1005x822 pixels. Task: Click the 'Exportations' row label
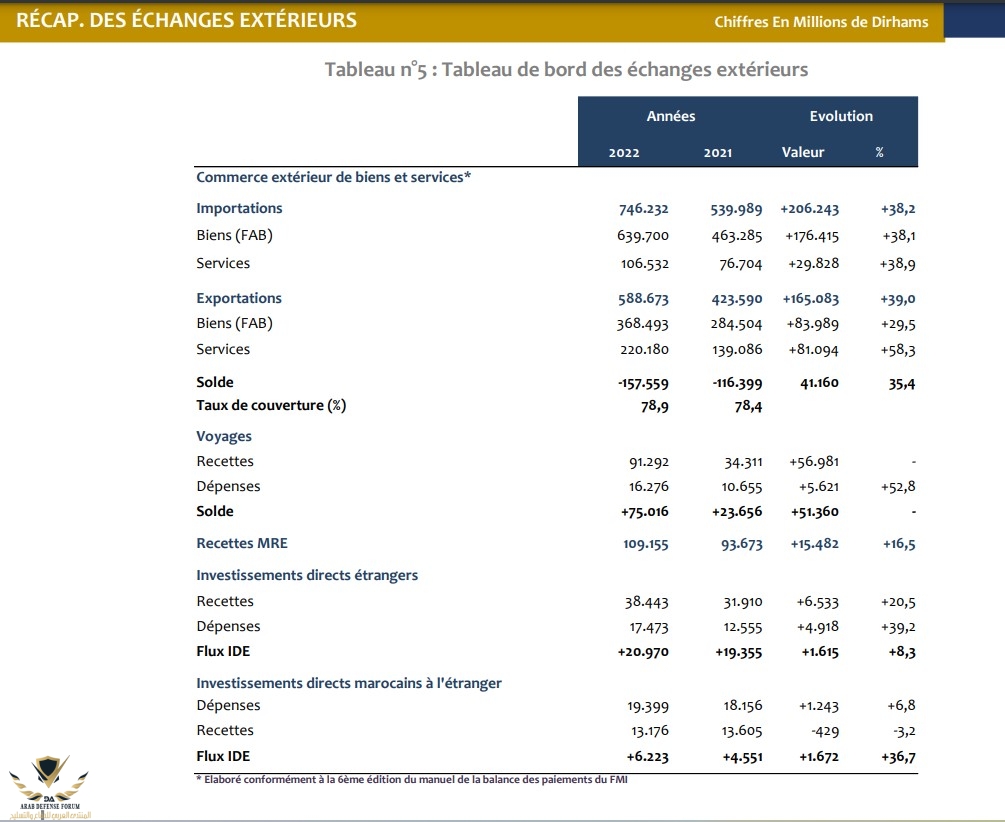pyautogui.click(x=239, y=298)
